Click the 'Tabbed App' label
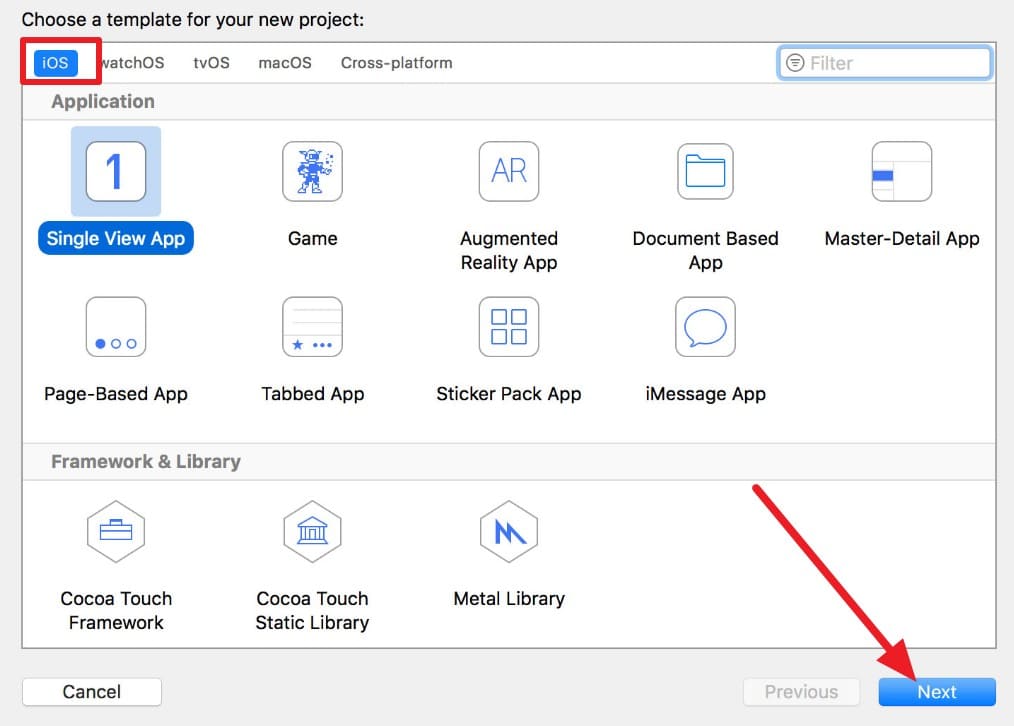Screen dimensions: 1014x726 click(312, 394)
